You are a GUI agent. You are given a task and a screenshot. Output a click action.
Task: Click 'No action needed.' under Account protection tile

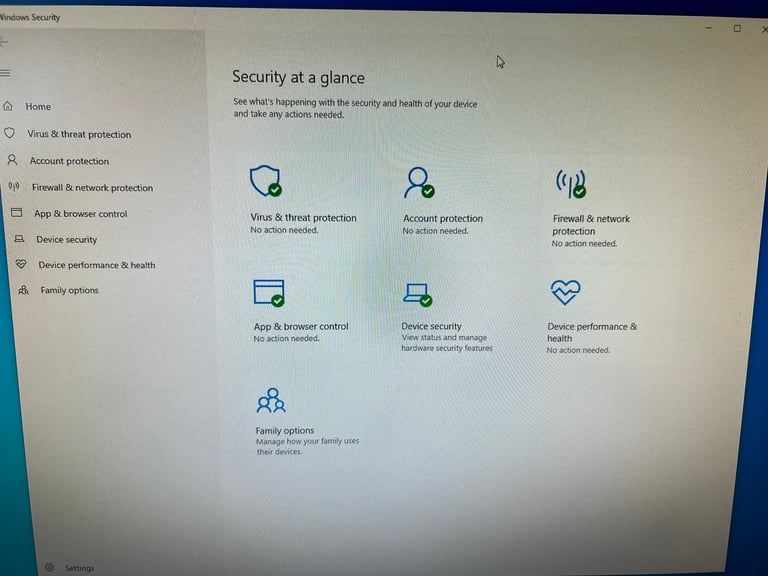tap(435, 231)
